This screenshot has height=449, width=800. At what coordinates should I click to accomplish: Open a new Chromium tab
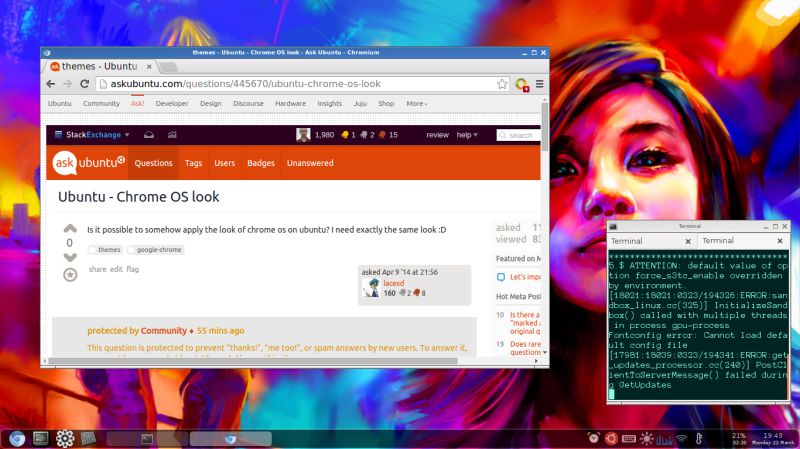(x=168, y=67)
